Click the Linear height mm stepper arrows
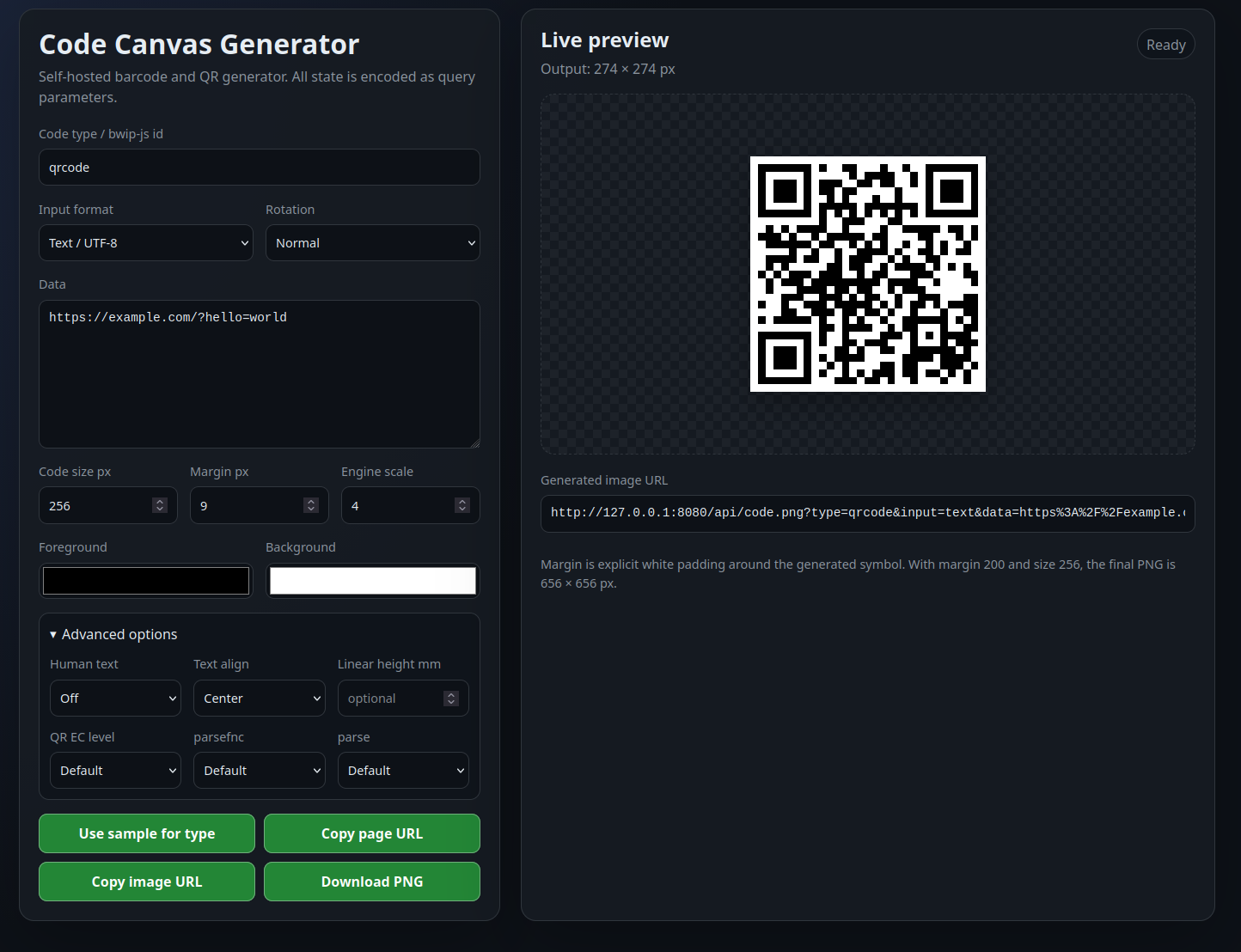 451,699
